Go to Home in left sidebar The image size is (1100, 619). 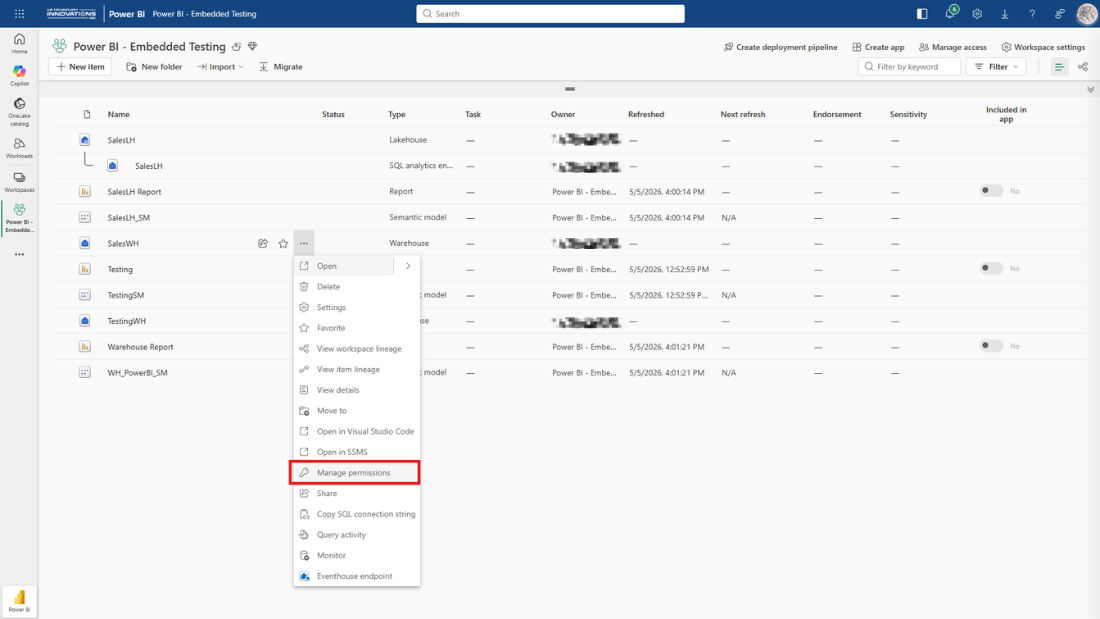[x=19, y=43]
